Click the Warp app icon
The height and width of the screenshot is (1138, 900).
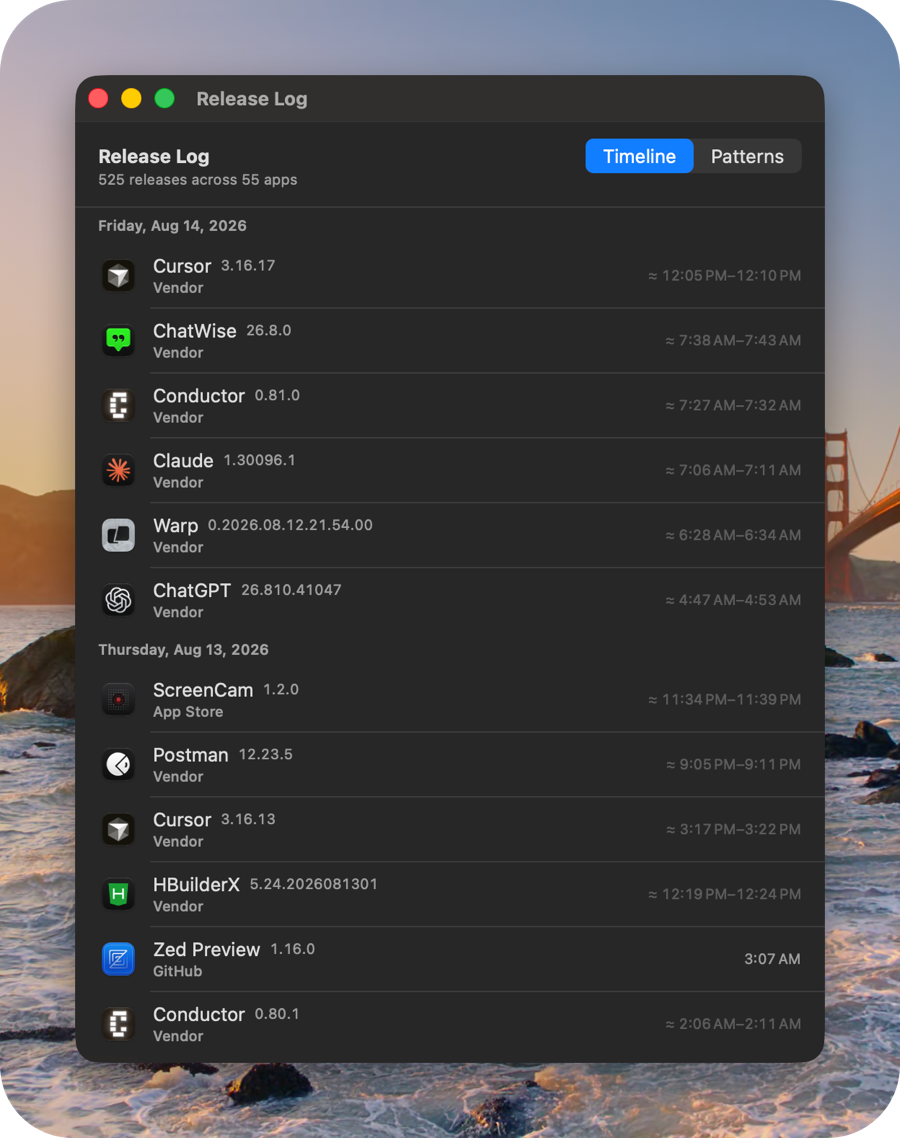tap(118, 536)
